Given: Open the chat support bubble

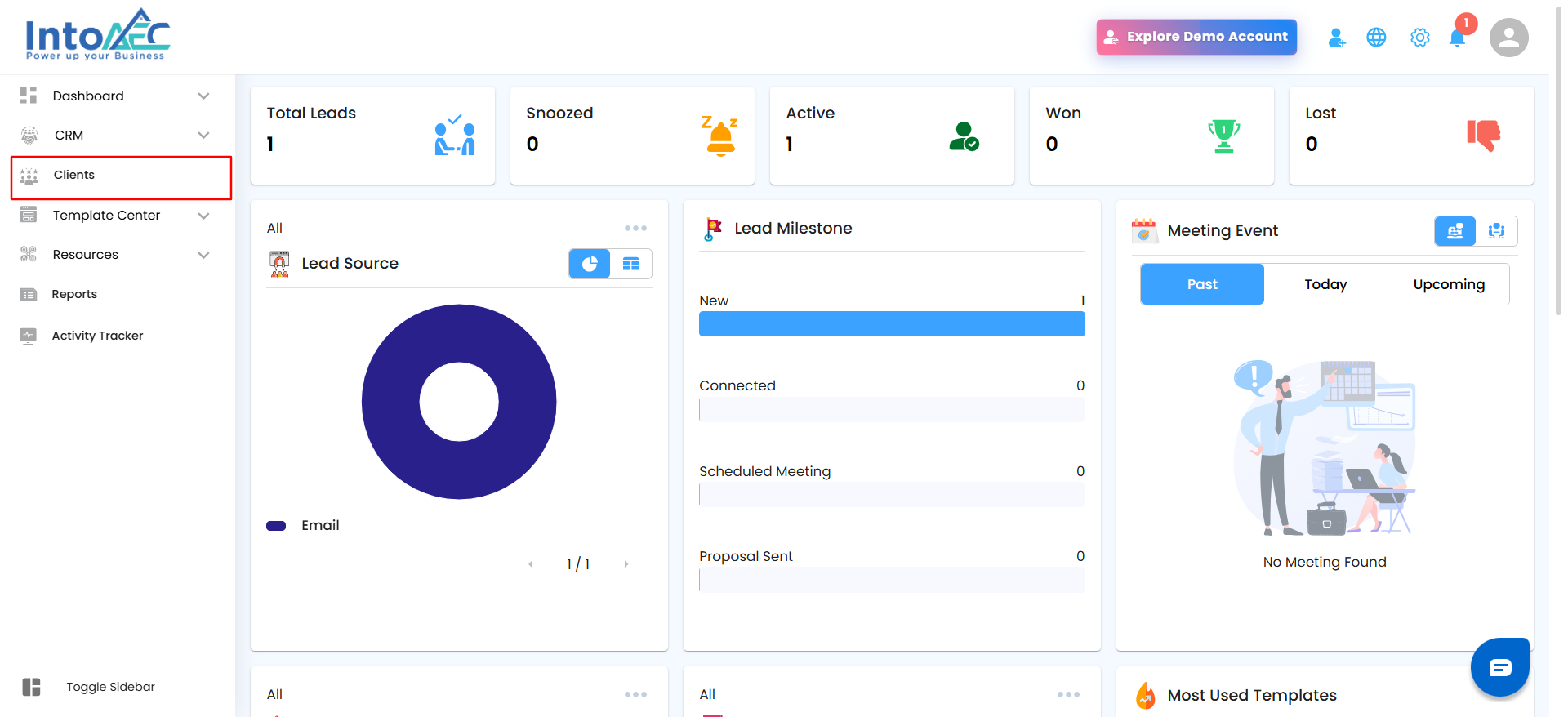Looking at the screenshot, I should [x=1499, y=667].
